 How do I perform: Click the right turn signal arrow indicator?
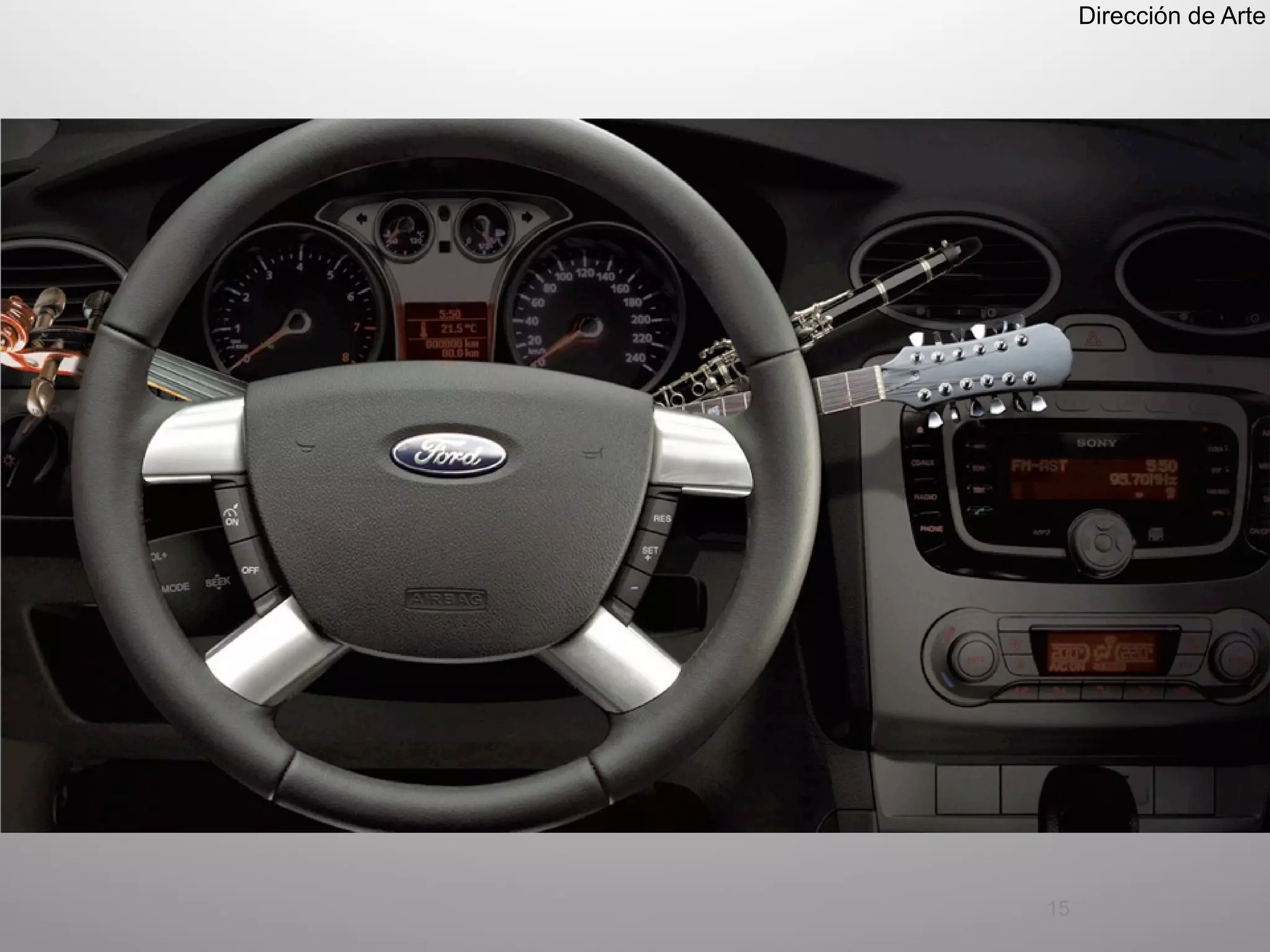[527, 216]
